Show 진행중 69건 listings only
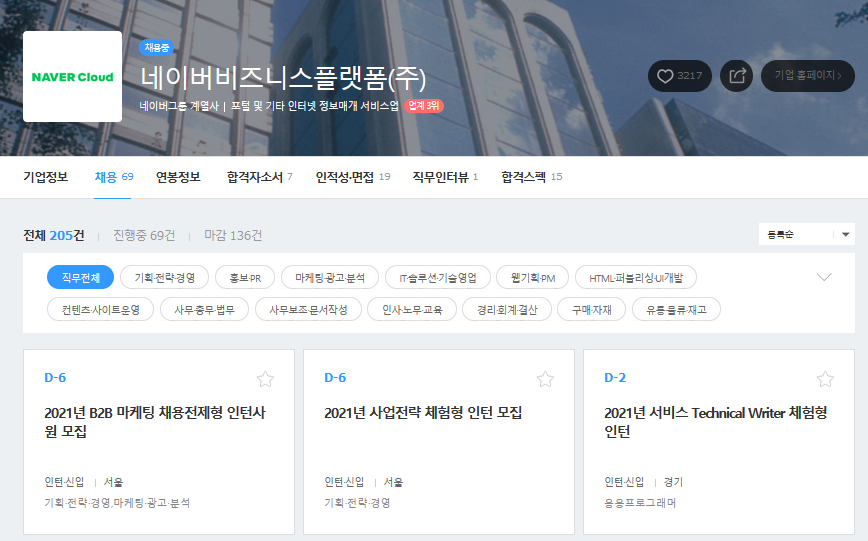Screen dimensions: 868x541 (144, 235)
